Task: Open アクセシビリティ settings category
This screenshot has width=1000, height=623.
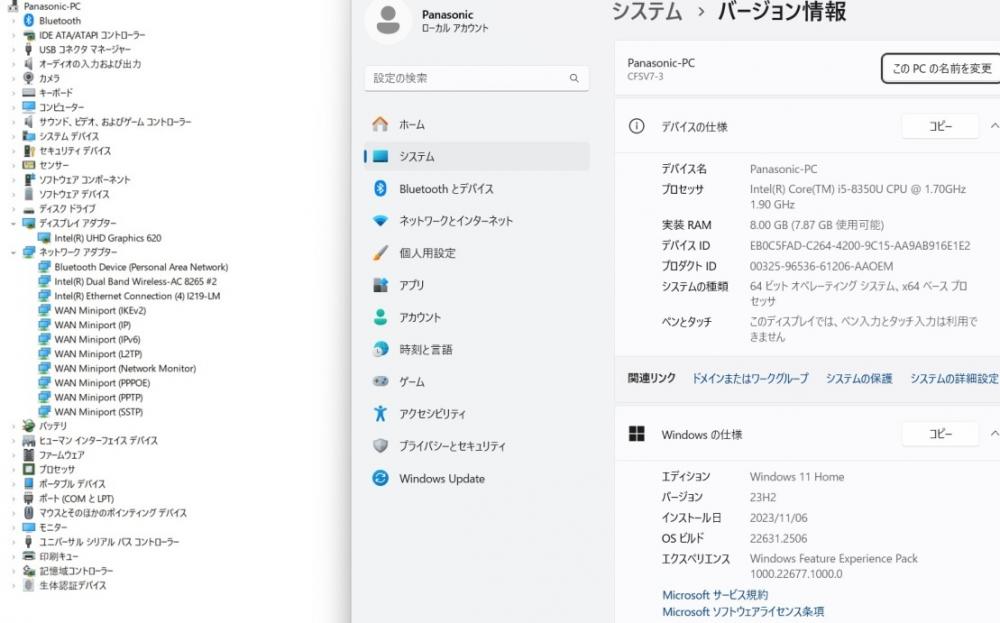Action: pos(476,414)
